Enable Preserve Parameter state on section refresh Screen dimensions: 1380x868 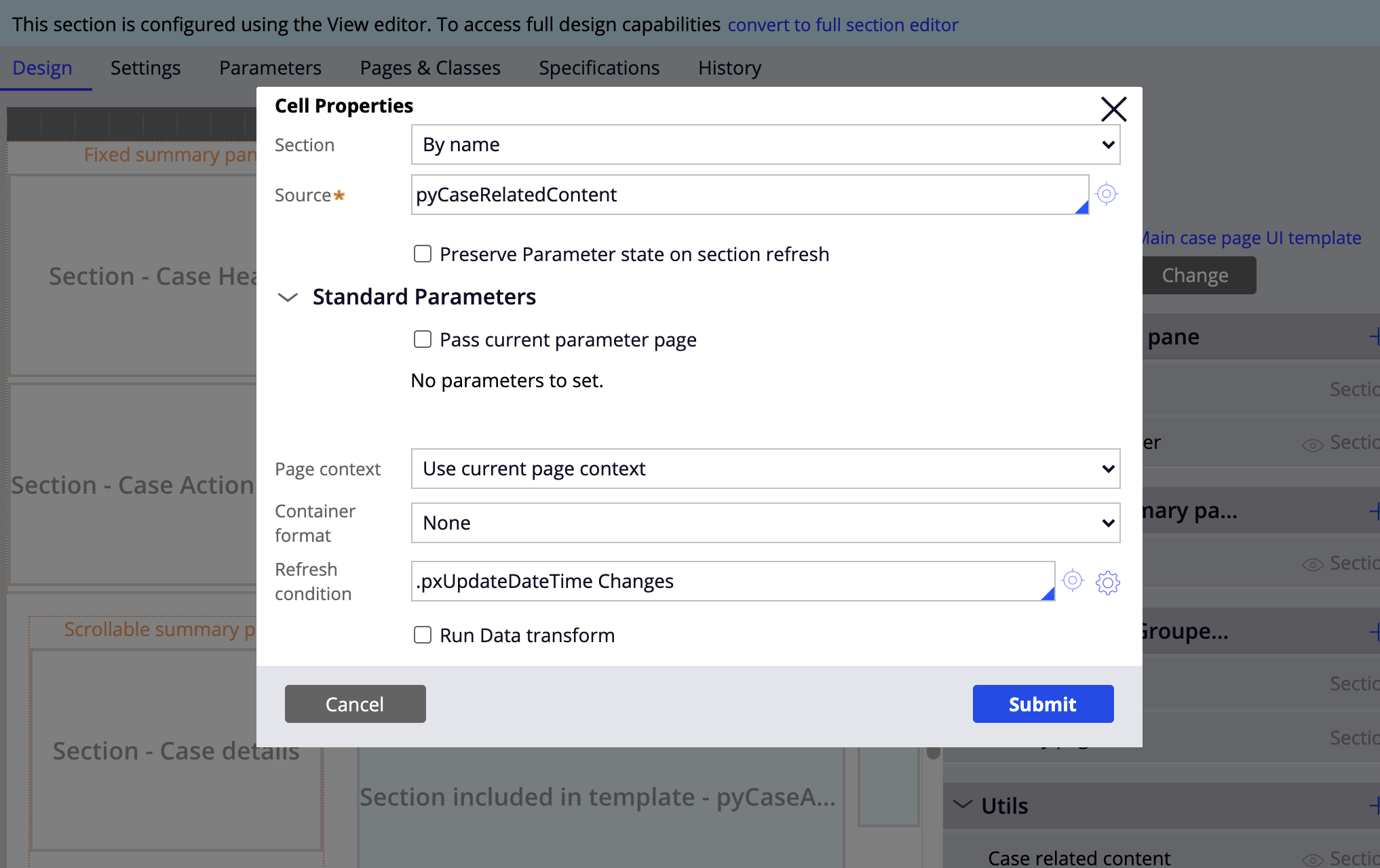[423, 254]
